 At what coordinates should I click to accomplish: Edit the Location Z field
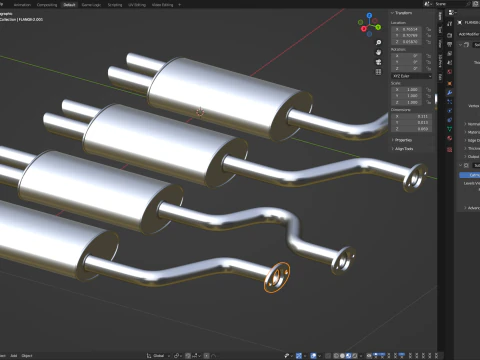(407, 42)
